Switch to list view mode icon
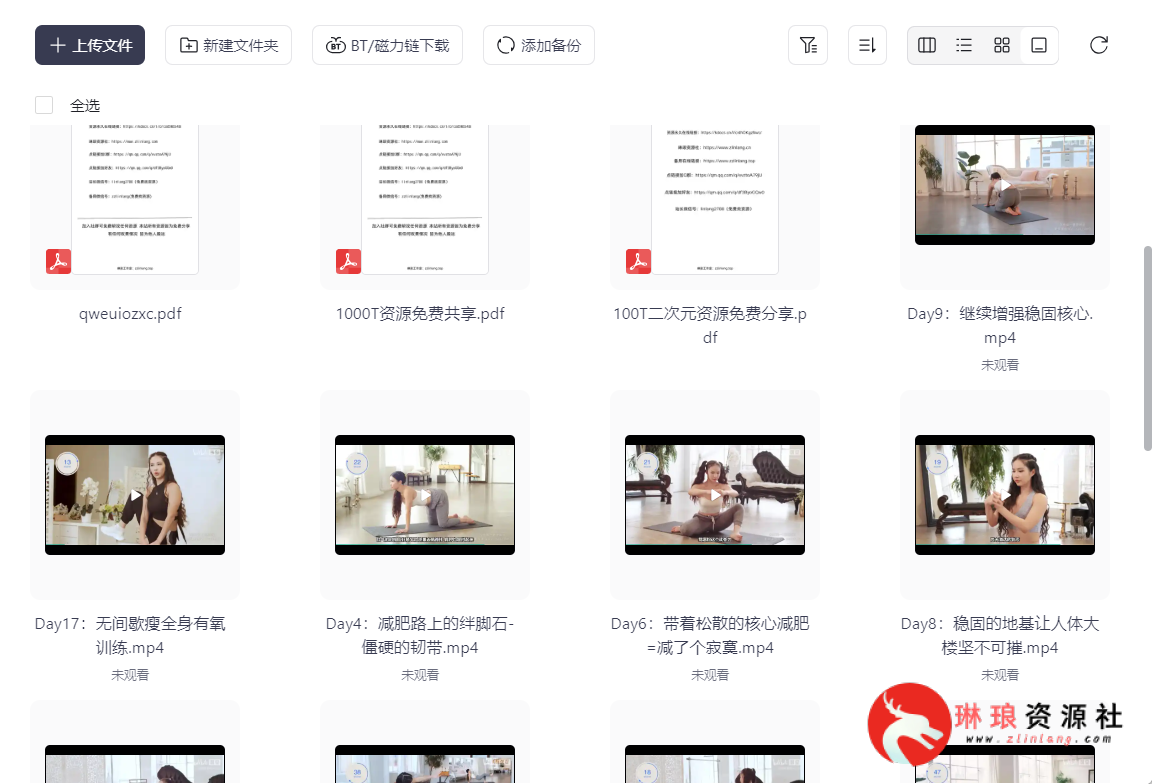 (964, 45)
